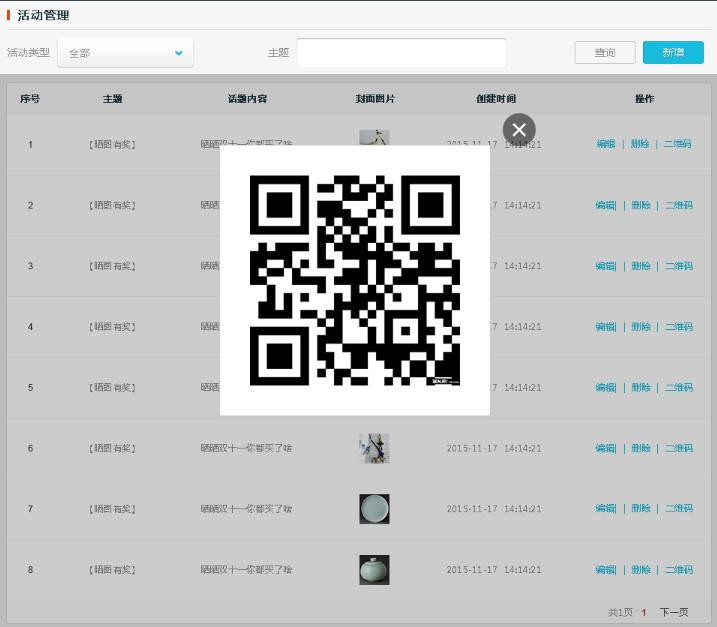Click 编辑 link in row 2

click(x=606, y=205)
